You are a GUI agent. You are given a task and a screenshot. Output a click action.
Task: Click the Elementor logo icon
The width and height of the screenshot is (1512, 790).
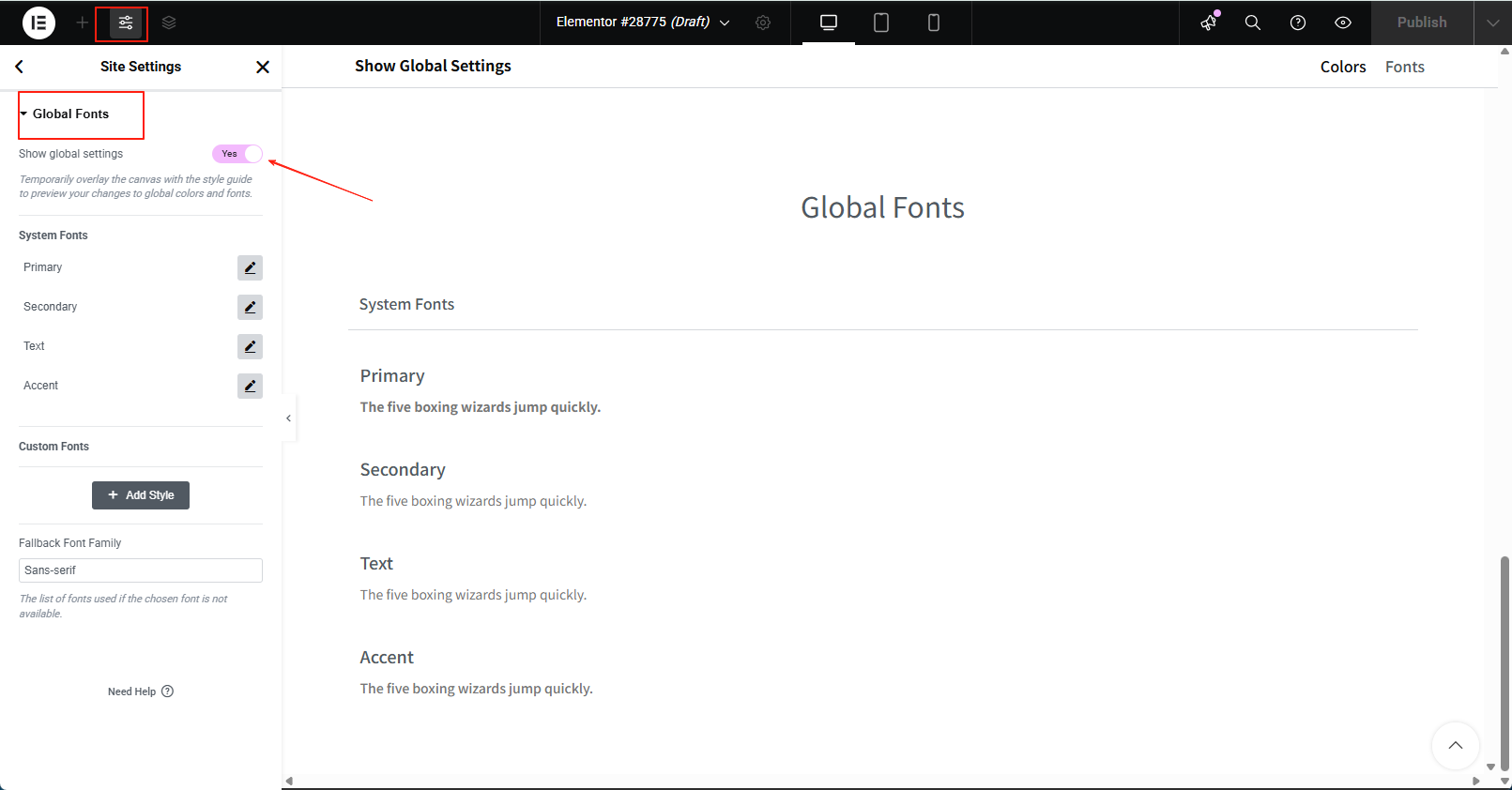tap(38, 23)
